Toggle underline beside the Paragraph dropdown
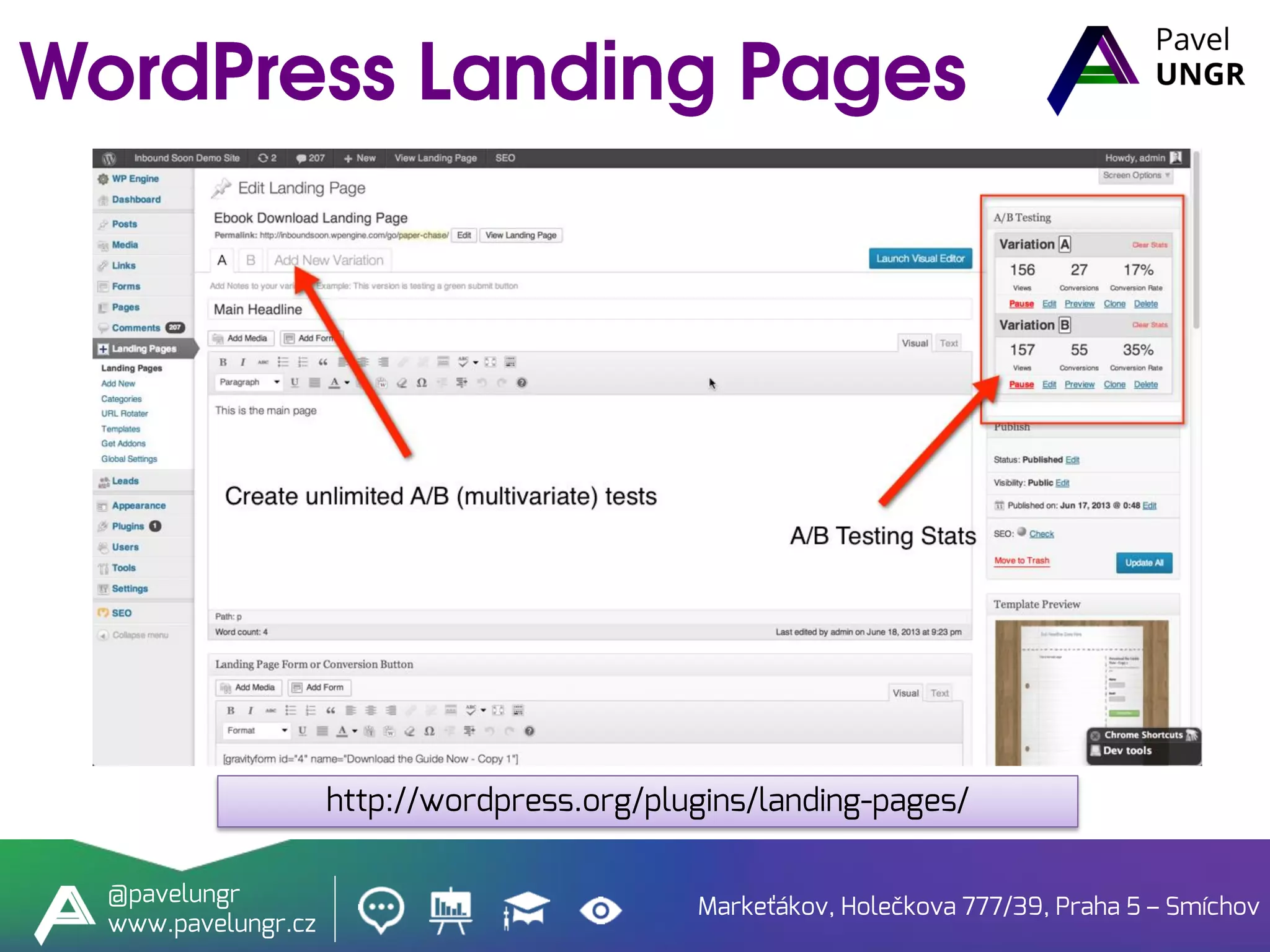 (x=295, y=382)
